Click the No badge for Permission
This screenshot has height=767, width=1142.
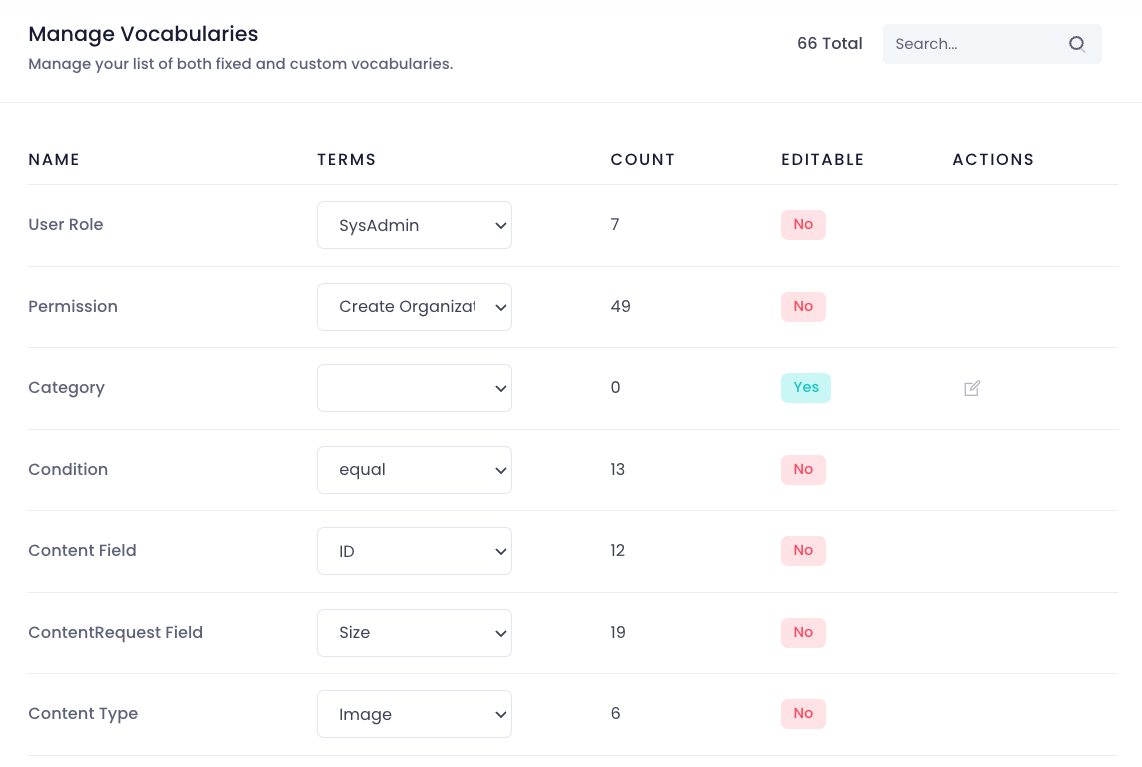803,307
